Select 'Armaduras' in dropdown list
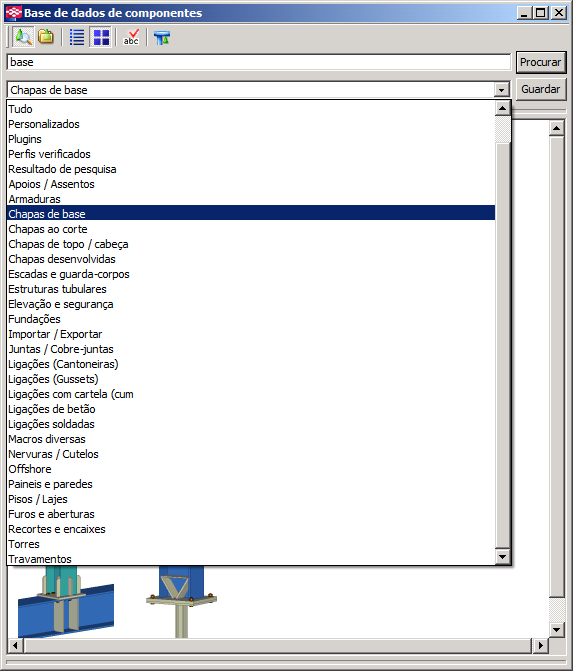Viewport: 573px width, 671px height. (x=251, y=199)
